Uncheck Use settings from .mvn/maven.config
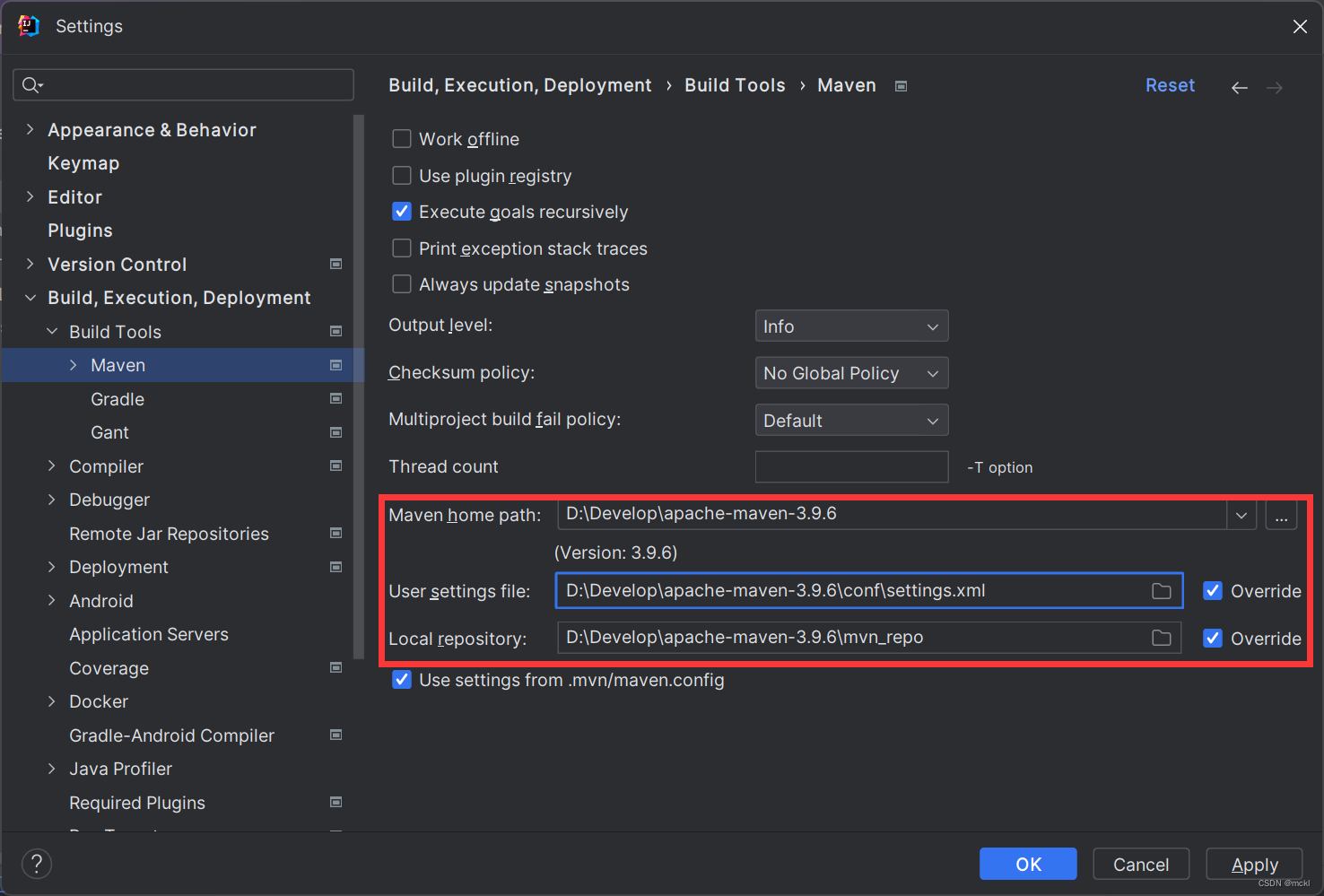The width and height of the screenshot is (1324, 896). [402, 680]
